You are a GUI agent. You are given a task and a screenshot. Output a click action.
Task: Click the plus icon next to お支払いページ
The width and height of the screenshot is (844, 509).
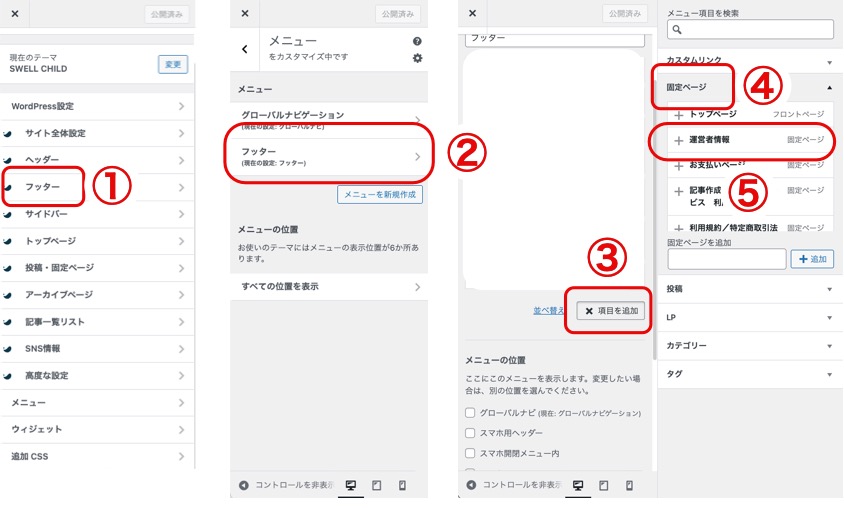679,165
